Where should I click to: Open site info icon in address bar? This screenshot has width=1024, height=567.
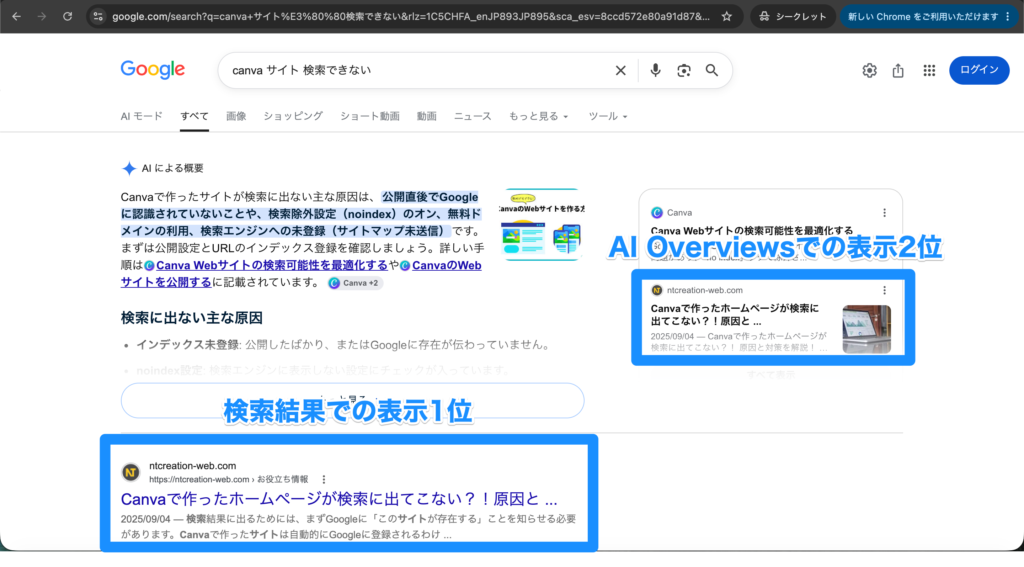tap(98, 16)
